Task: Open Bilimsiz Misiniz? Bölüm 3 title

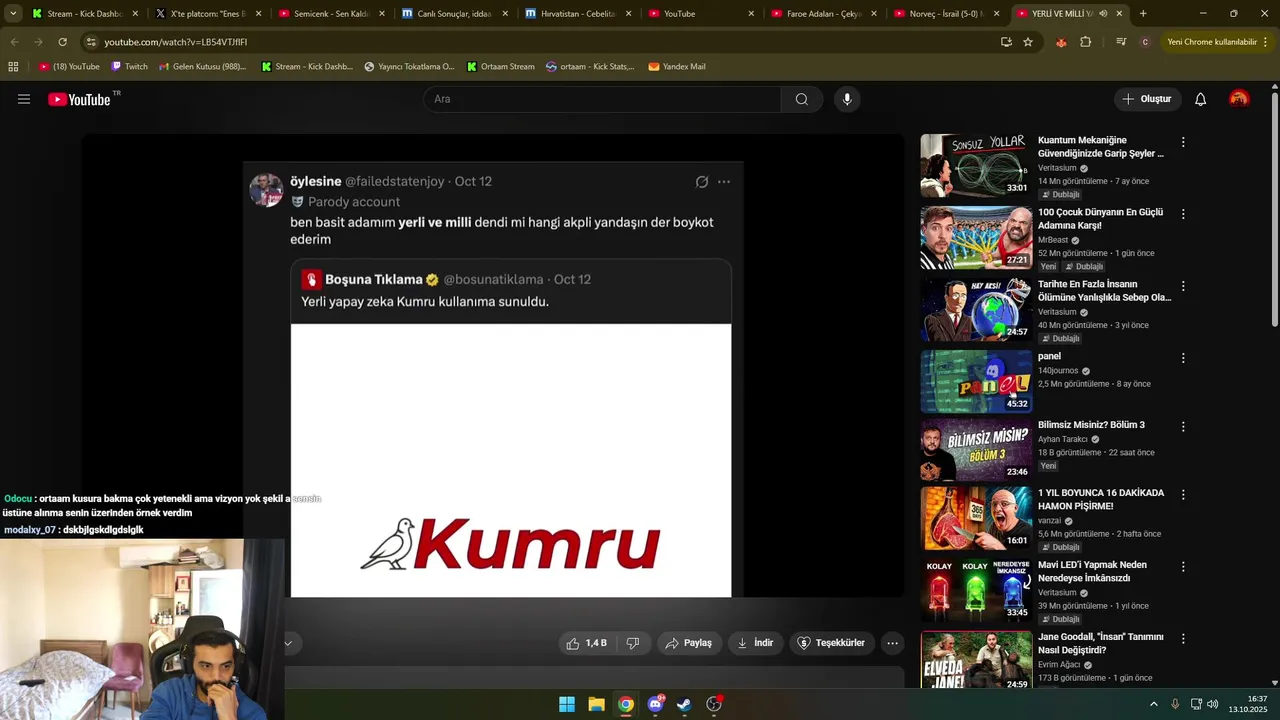Action: click(1091, 425)
